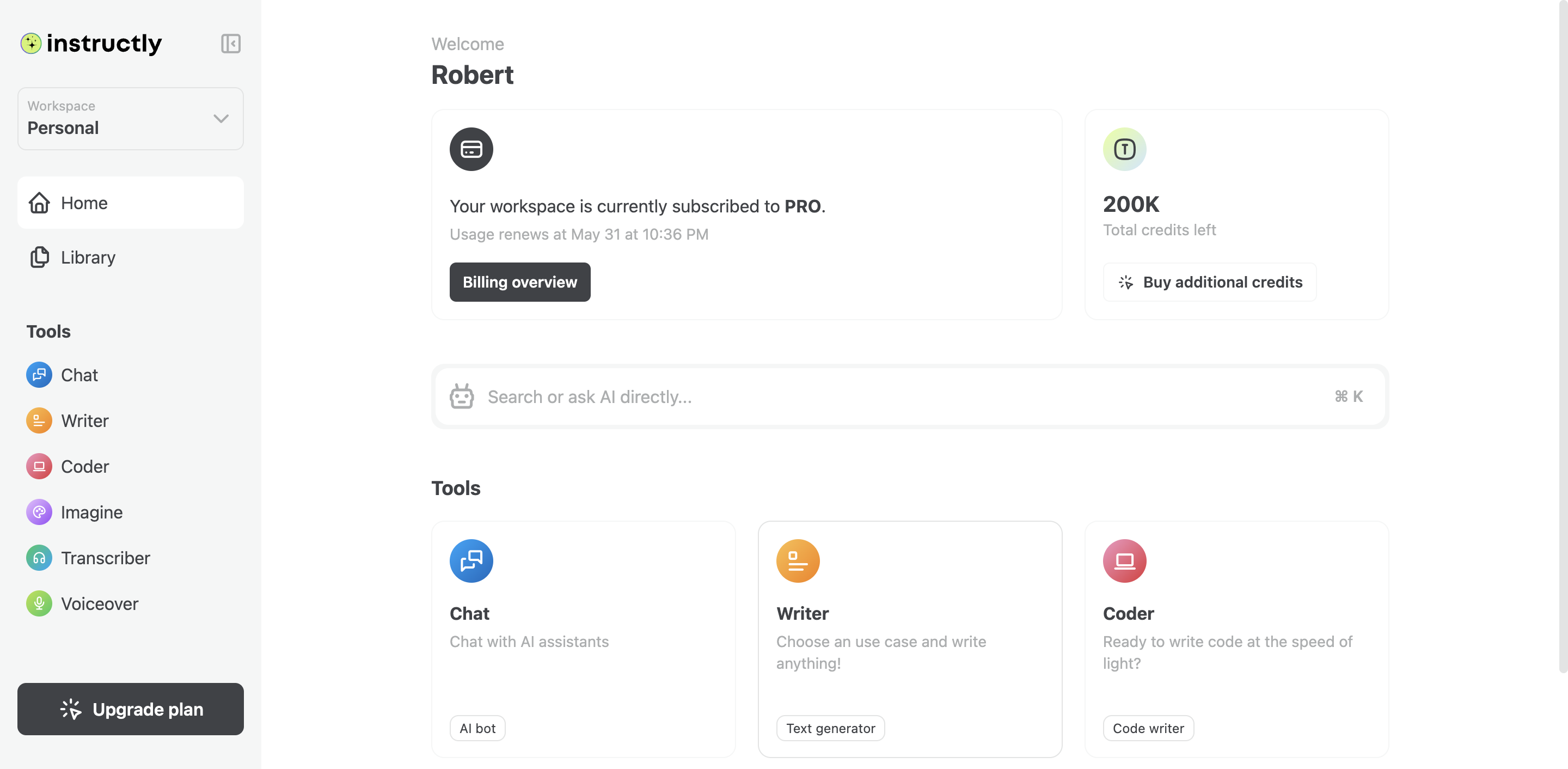Screen dimensions: 1568x769
Task: Click the billing card icon
Action: (471, 149)
